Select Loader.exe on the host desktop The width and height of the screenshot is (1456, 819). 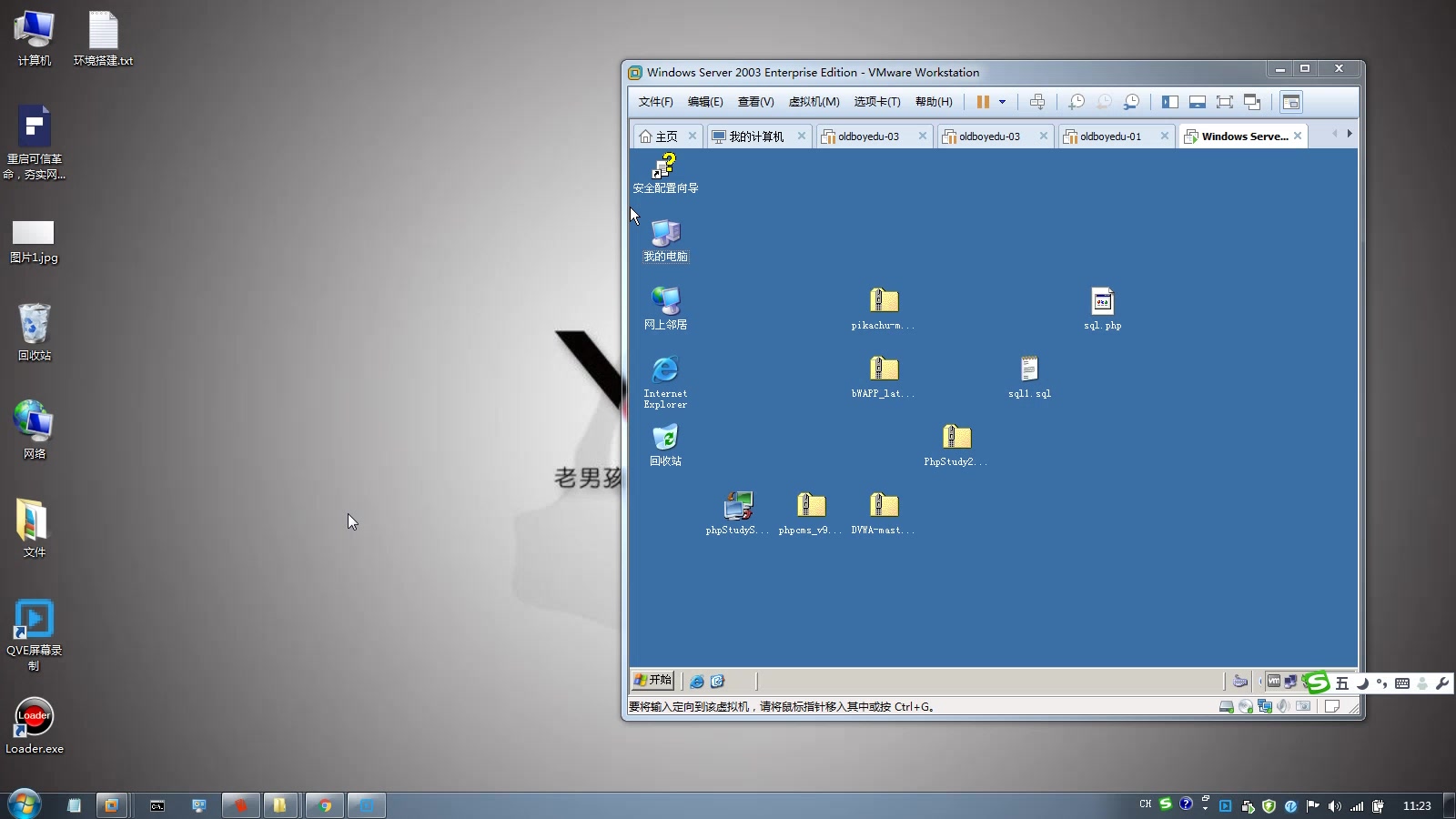[34, 726]
